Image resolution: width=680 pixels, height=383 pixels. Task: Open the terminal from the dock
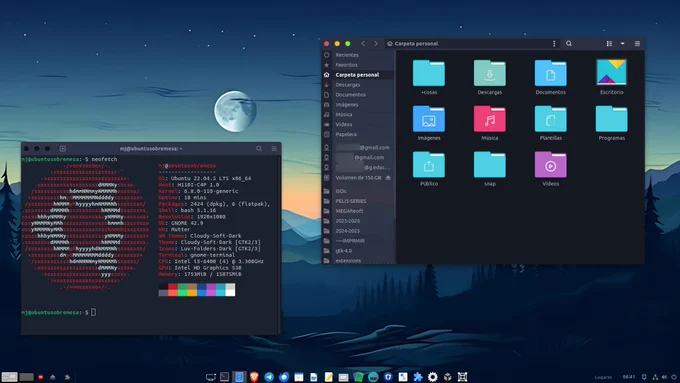(x=224, y=377)
